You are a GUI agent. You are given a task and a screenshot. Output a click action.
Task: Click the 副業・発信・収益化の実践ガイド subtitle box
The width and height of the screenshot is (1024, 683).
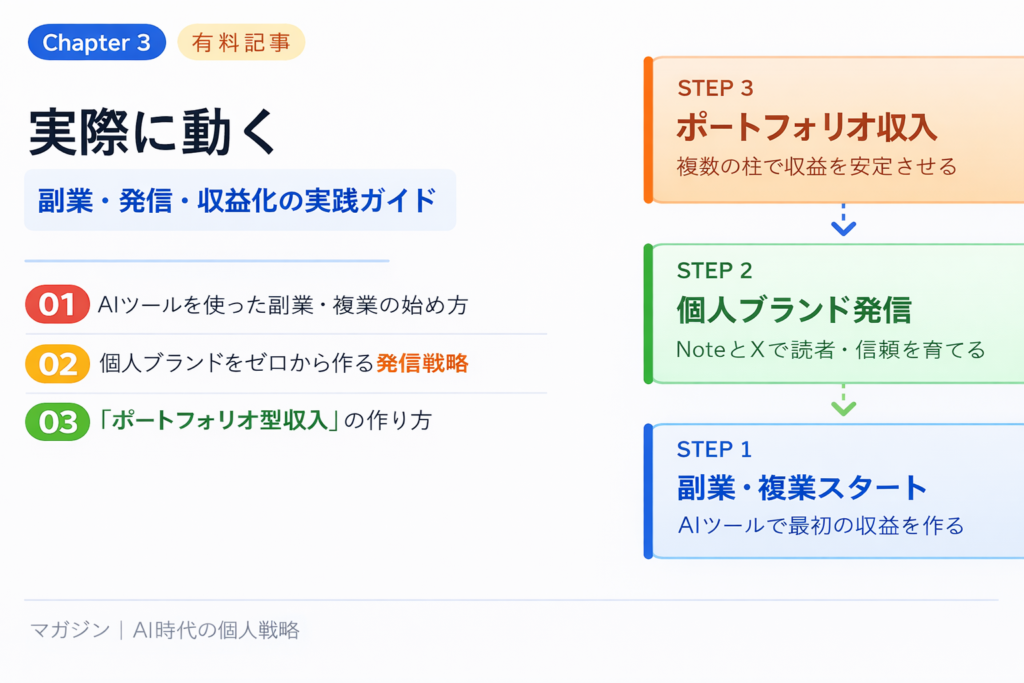coord(239,200)
